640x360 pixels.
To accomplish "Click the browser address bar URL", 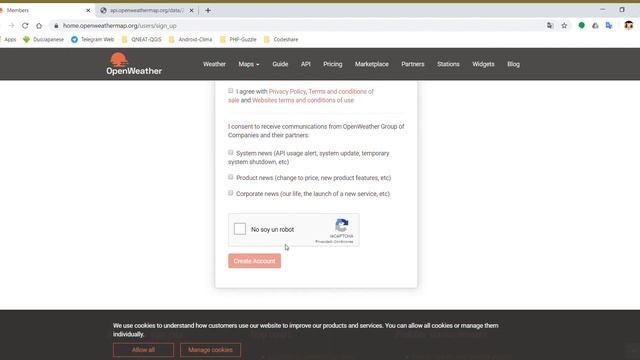I will 120,26.
